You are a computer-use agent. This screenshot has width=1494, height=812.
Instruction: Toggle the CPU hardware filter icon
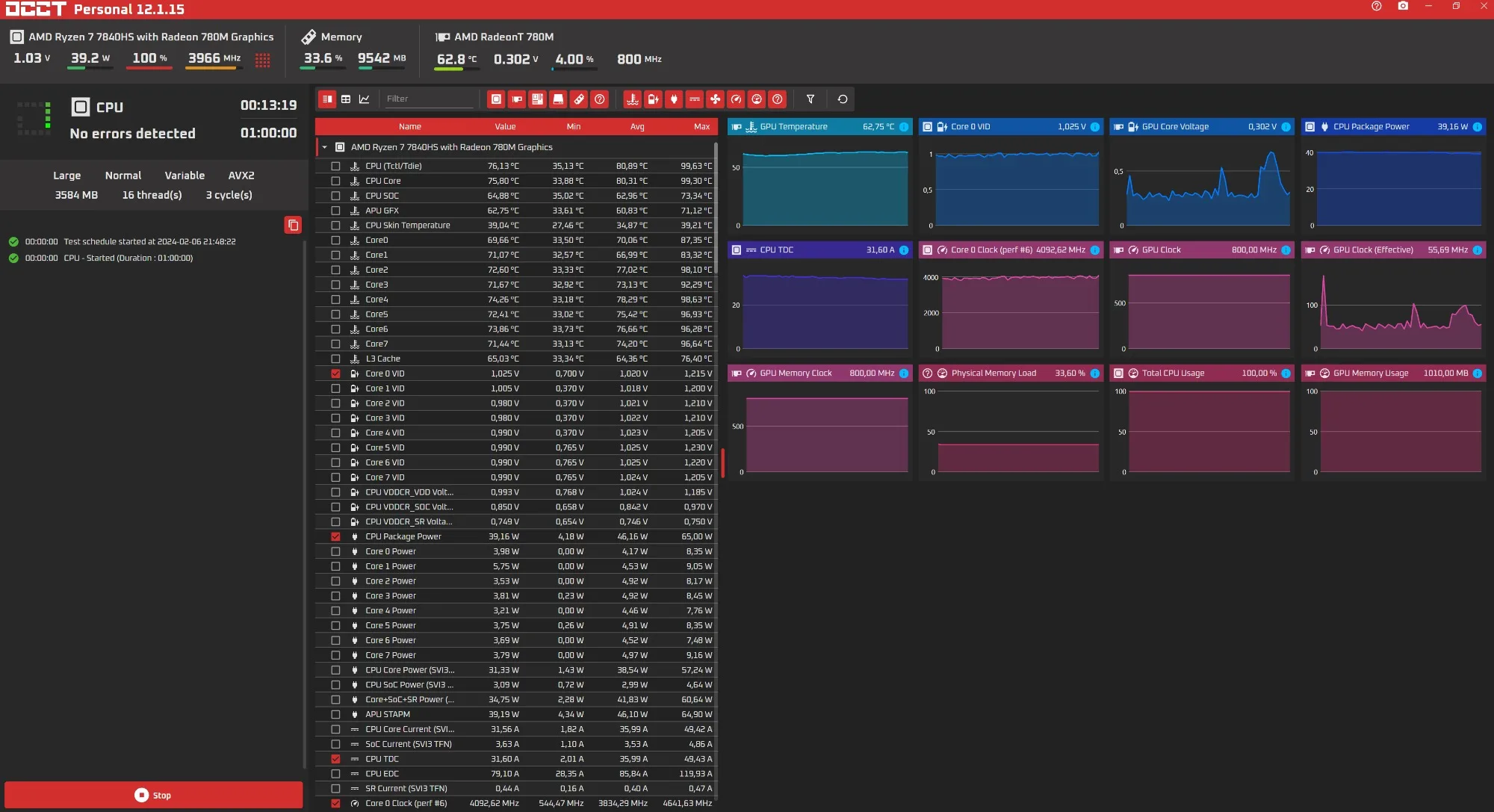[x=496, y=99]
